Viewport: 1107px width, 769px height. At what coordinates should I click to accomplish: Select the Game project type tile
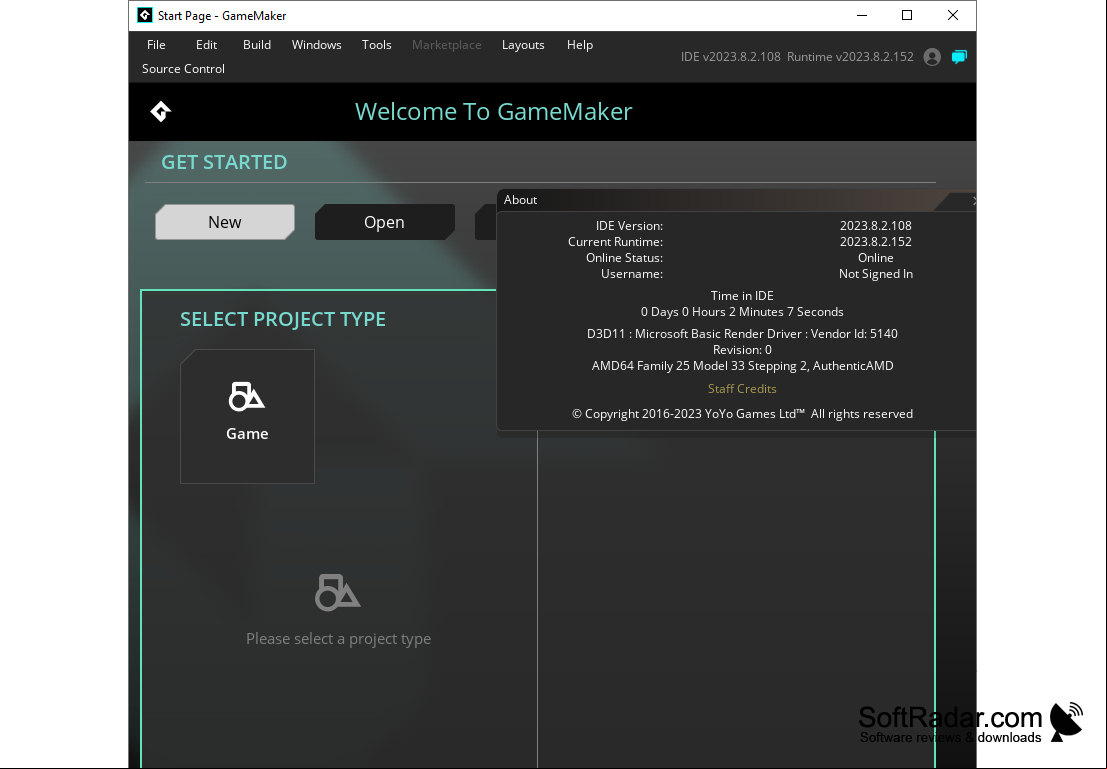point(247,417)
